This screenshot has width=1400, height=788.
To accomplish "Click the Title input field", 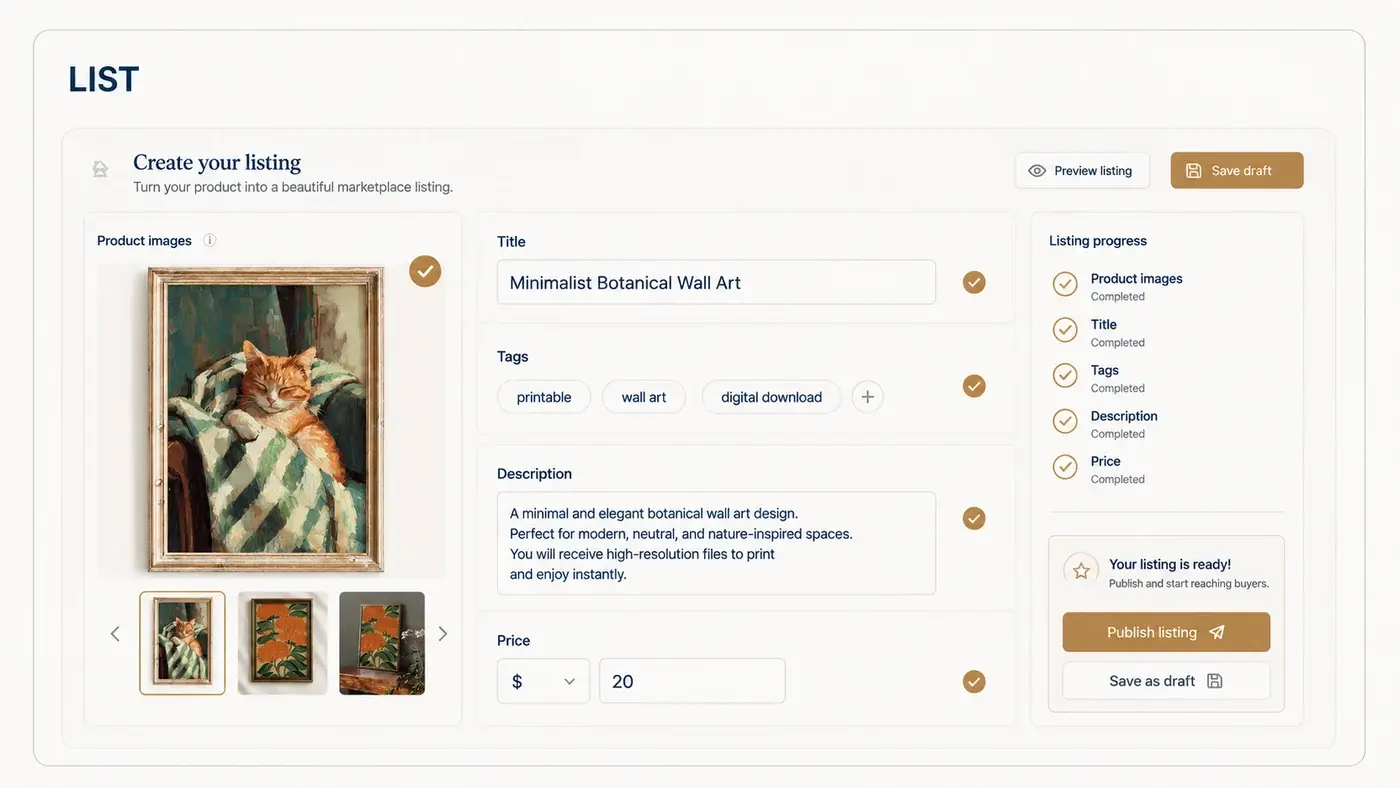I will [x=716, y=283].
